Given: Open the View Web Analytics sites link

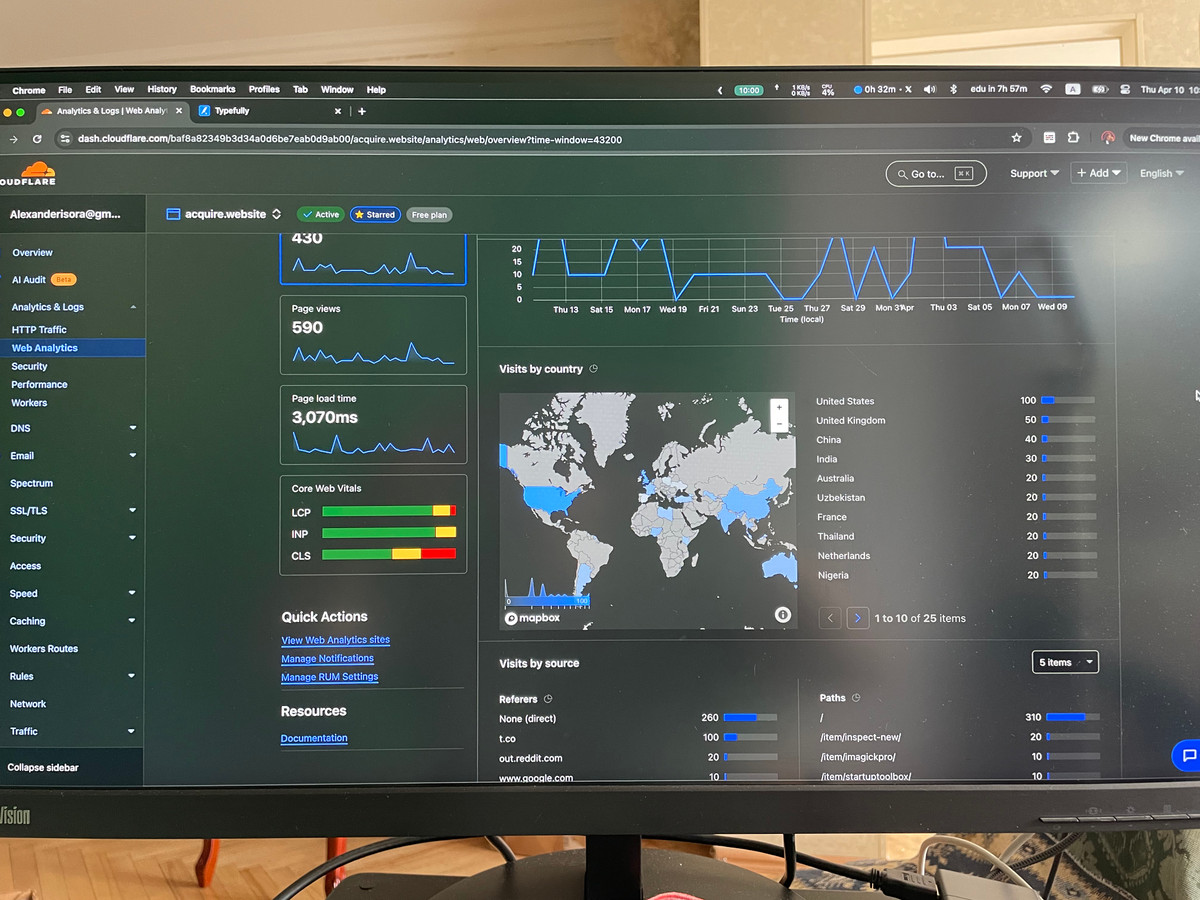Looking at the screenshot, I should [x=335, y=640].
